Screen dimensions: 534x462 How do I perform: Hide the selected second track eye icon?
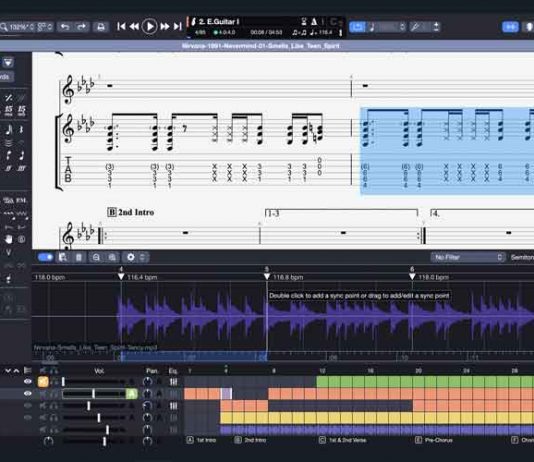point(28,394)
